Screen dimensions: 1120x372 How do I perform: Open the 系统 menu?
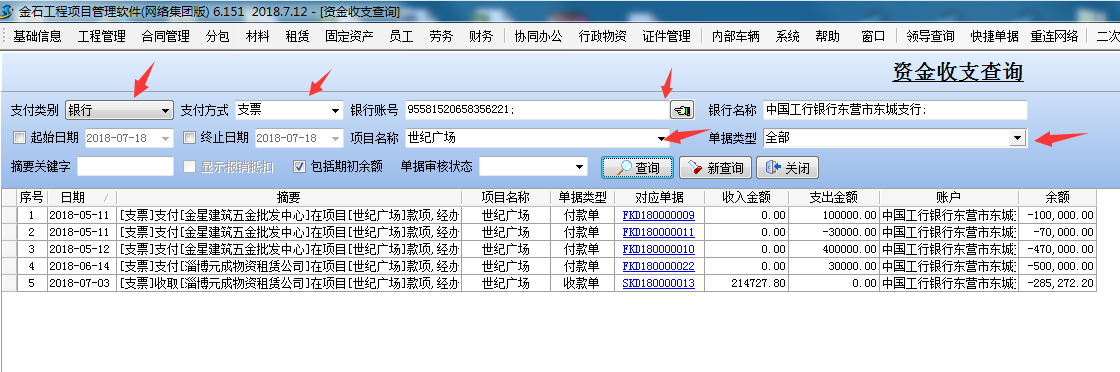(x=787, y=36)
